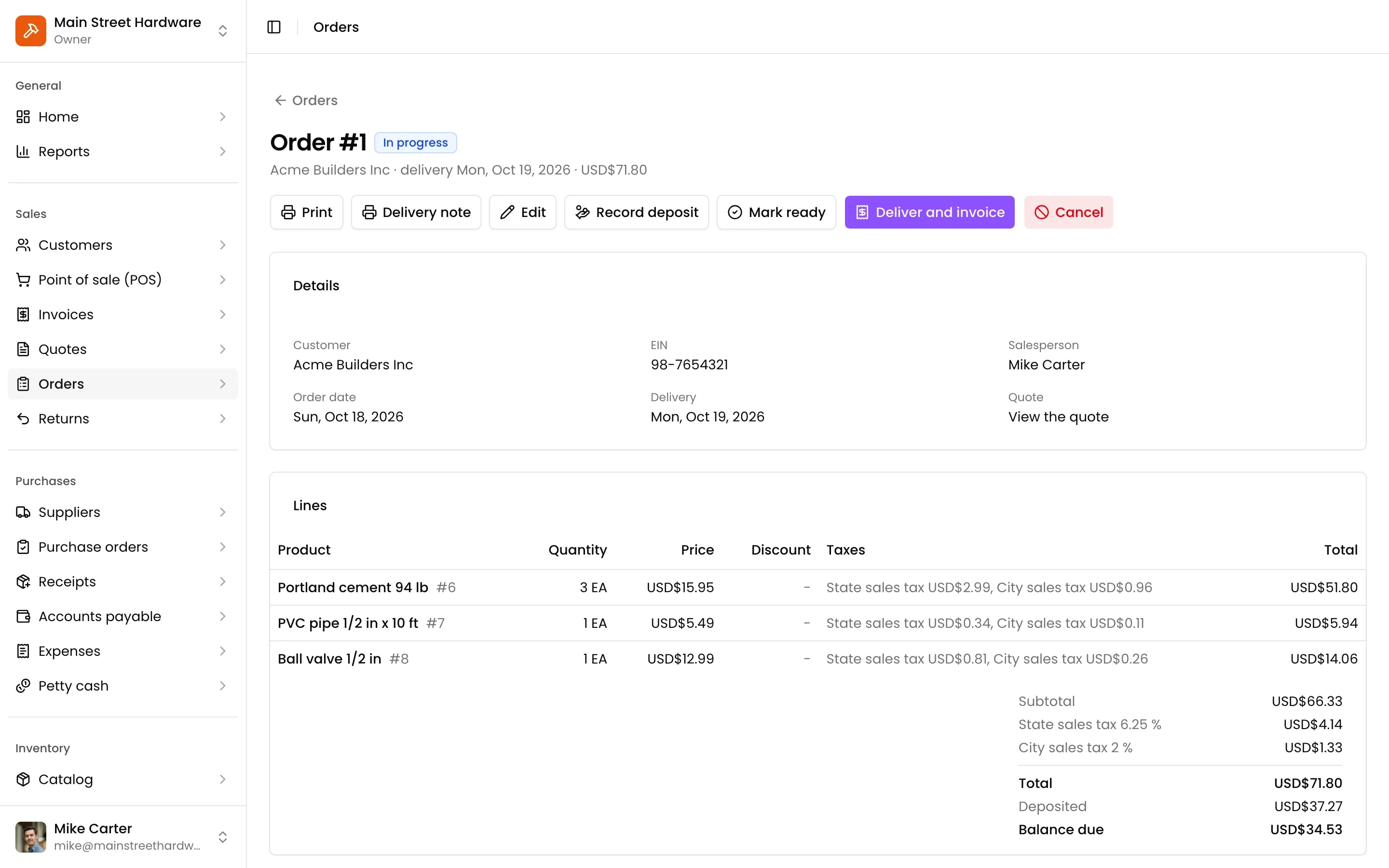Click the Point of sale cart icon
This screenshot has width=1389, height=868.
point(23,280)
